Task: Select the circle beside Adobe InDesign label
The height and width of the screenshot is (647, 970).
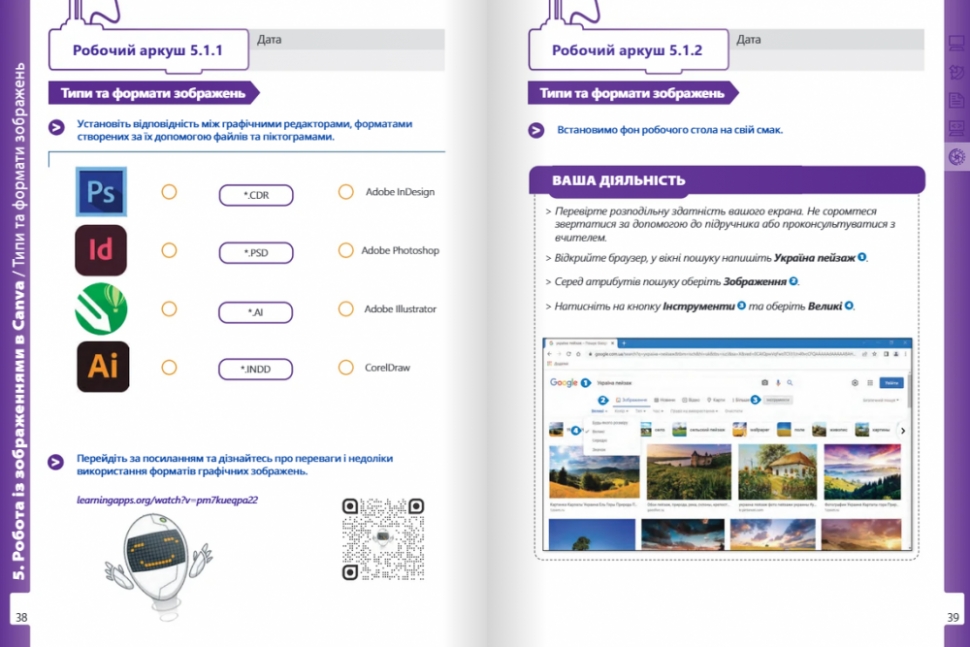Action: [x=346, y=192]
